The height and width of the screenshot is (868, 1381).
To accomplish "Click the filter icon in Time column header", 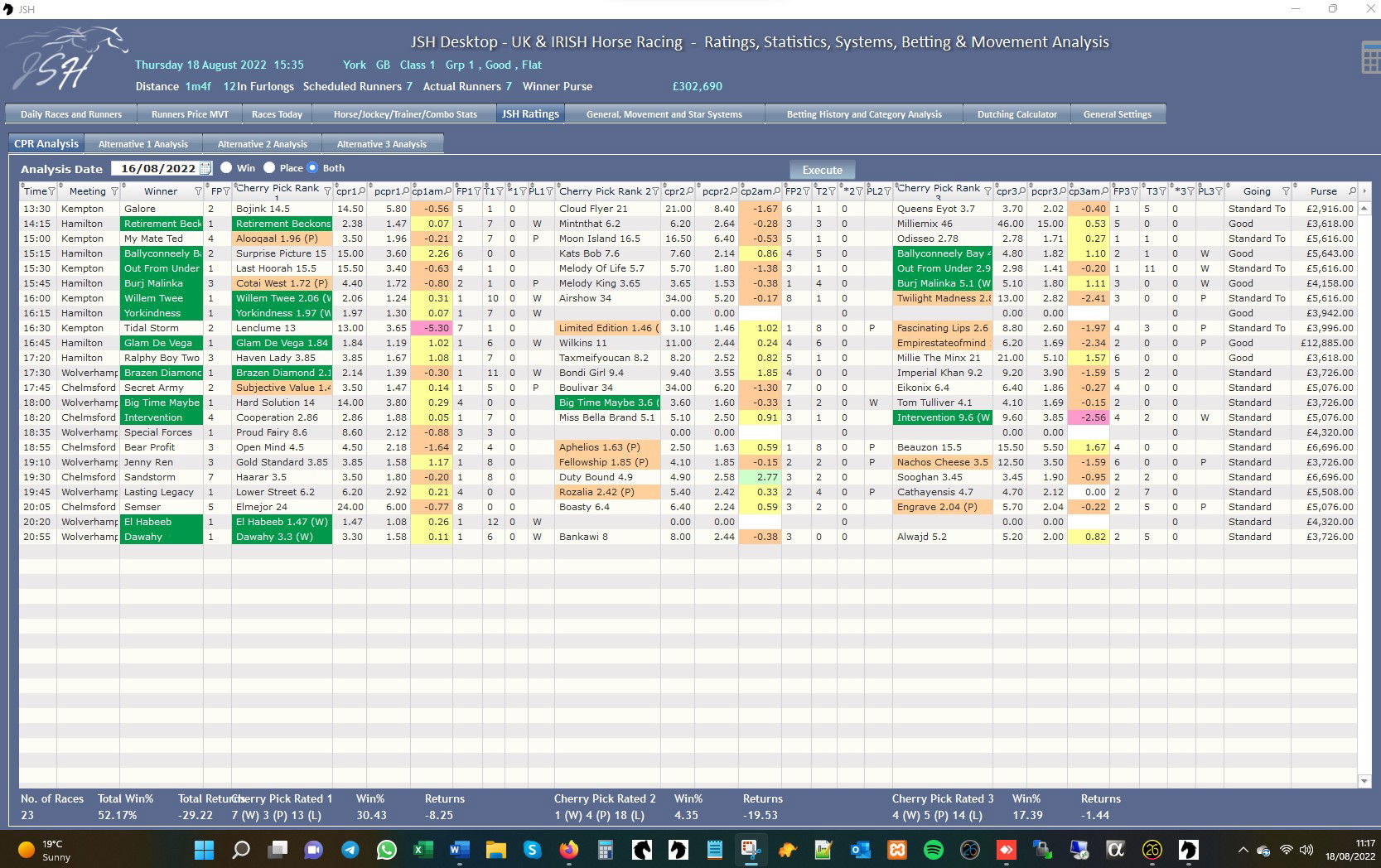I will pyautogui.click(x=52, y=191).
